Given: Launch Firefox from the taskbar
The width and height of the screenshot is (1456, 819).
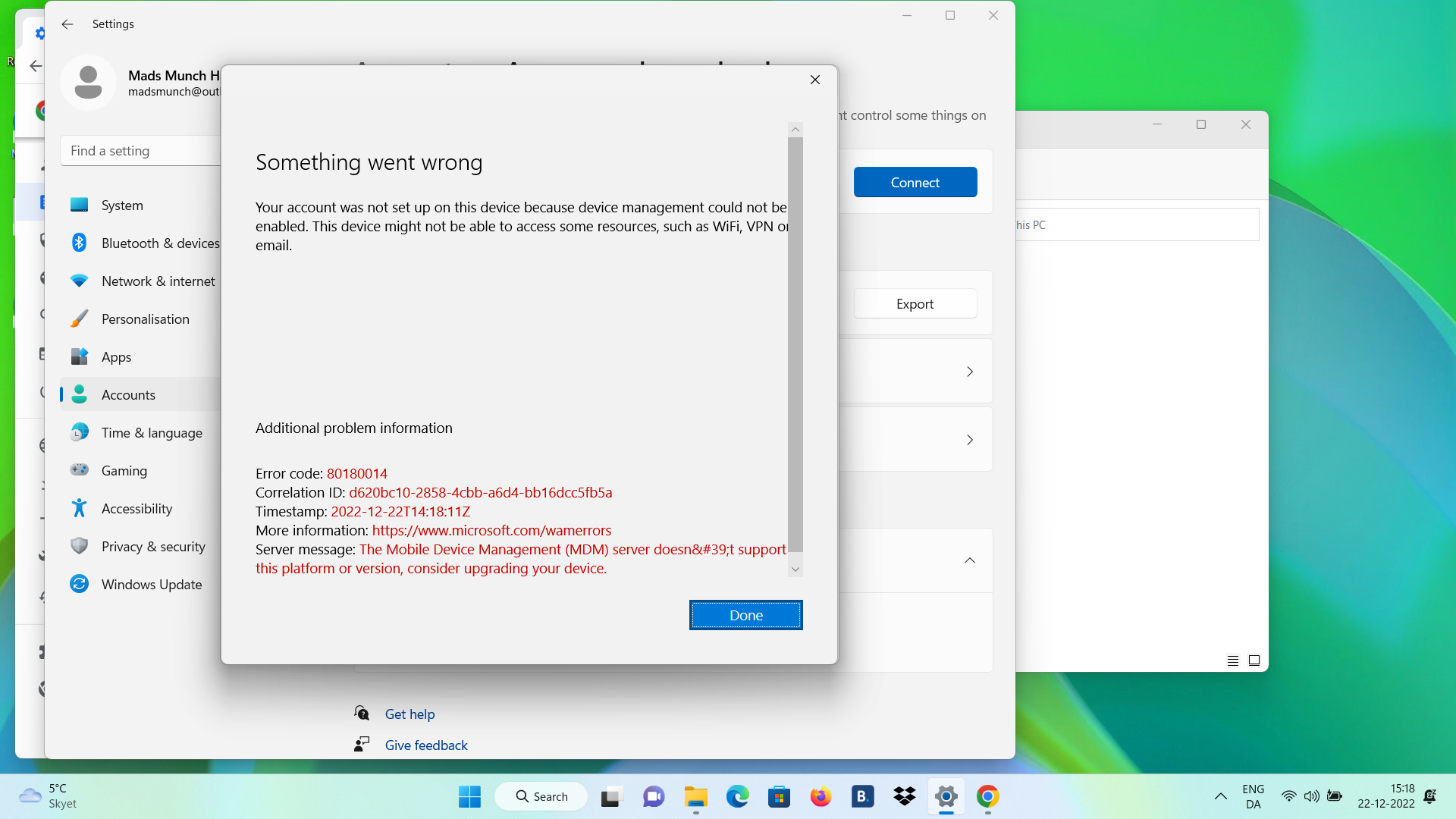Looking at the screenshot, I should tap(821, 796).
